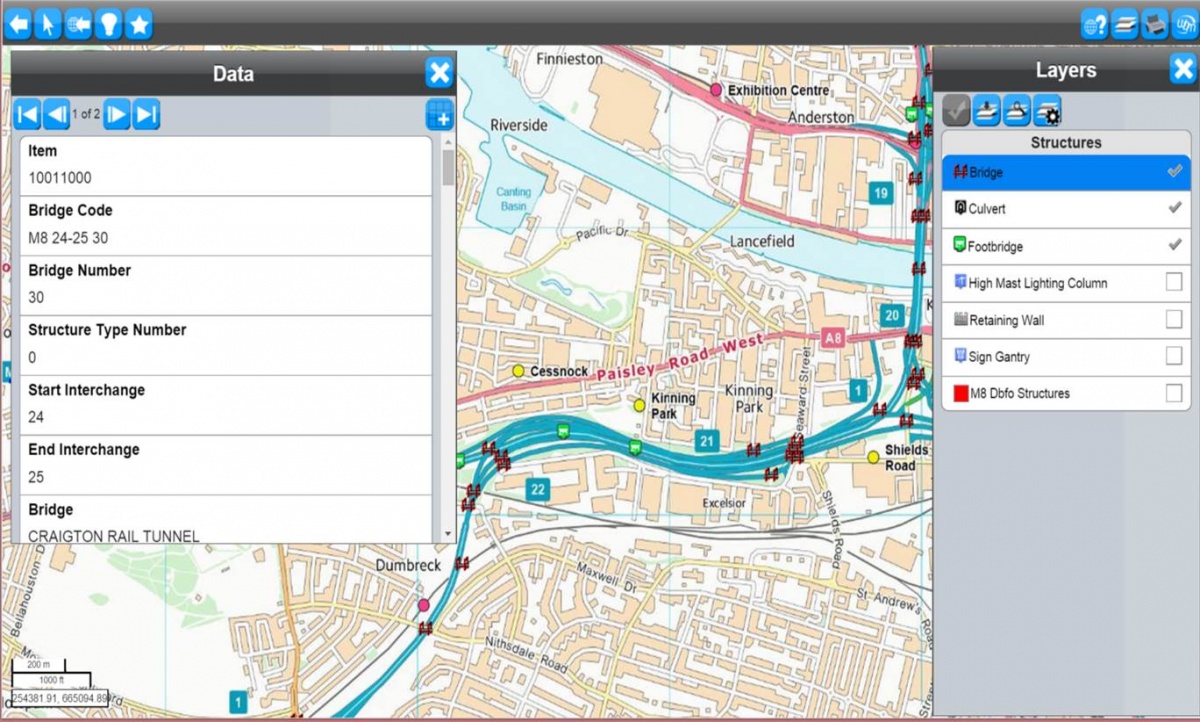1200x722 pixels.
Task: Click the lightbulb icon in toolbar
Action: [x=108, y=24]
